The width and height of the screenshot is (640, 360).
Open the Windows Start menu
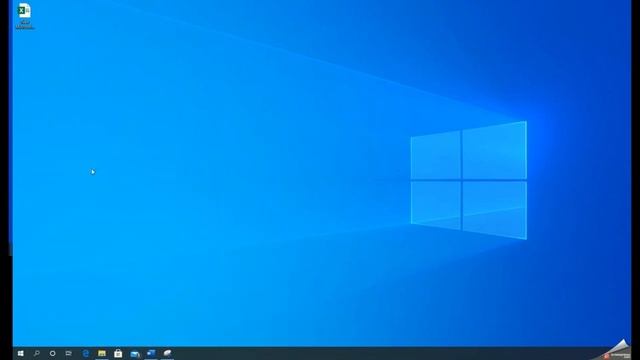click(20, 353)
